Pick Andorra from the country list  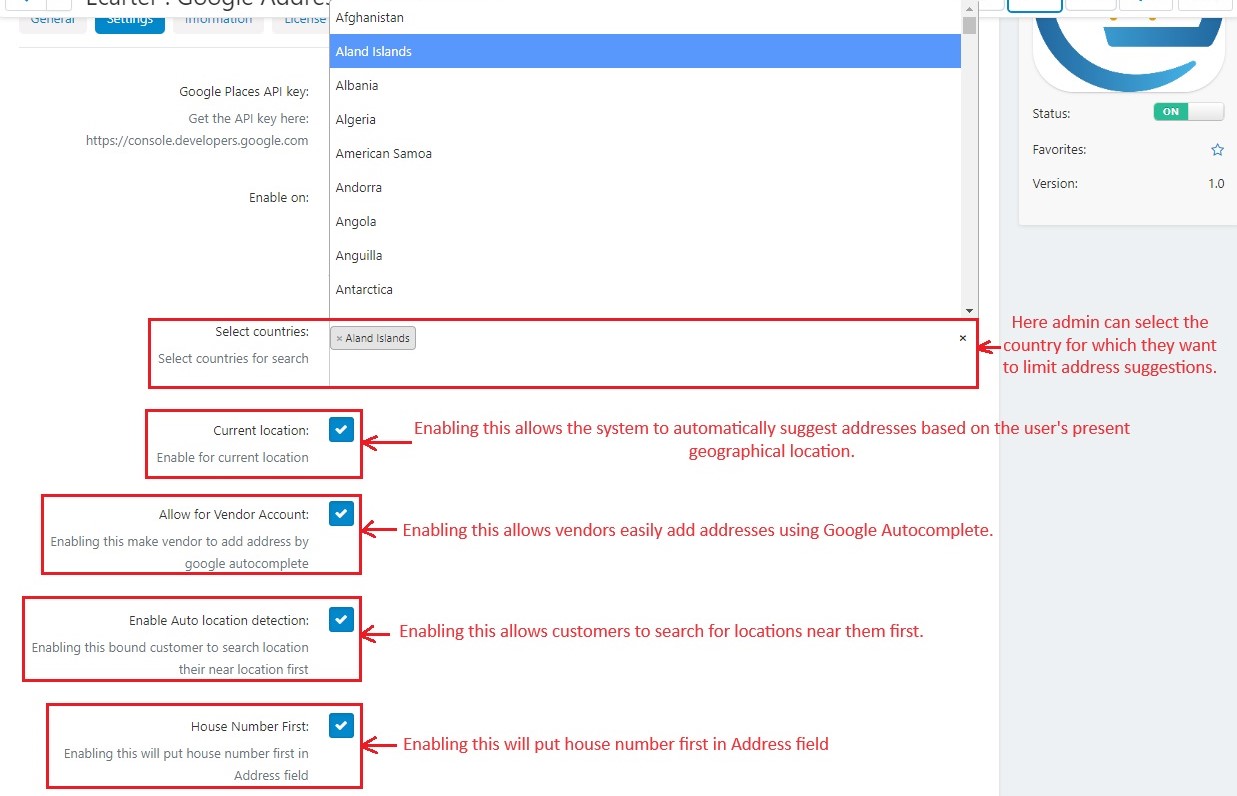pyautogui.click(x=645, y=187)
